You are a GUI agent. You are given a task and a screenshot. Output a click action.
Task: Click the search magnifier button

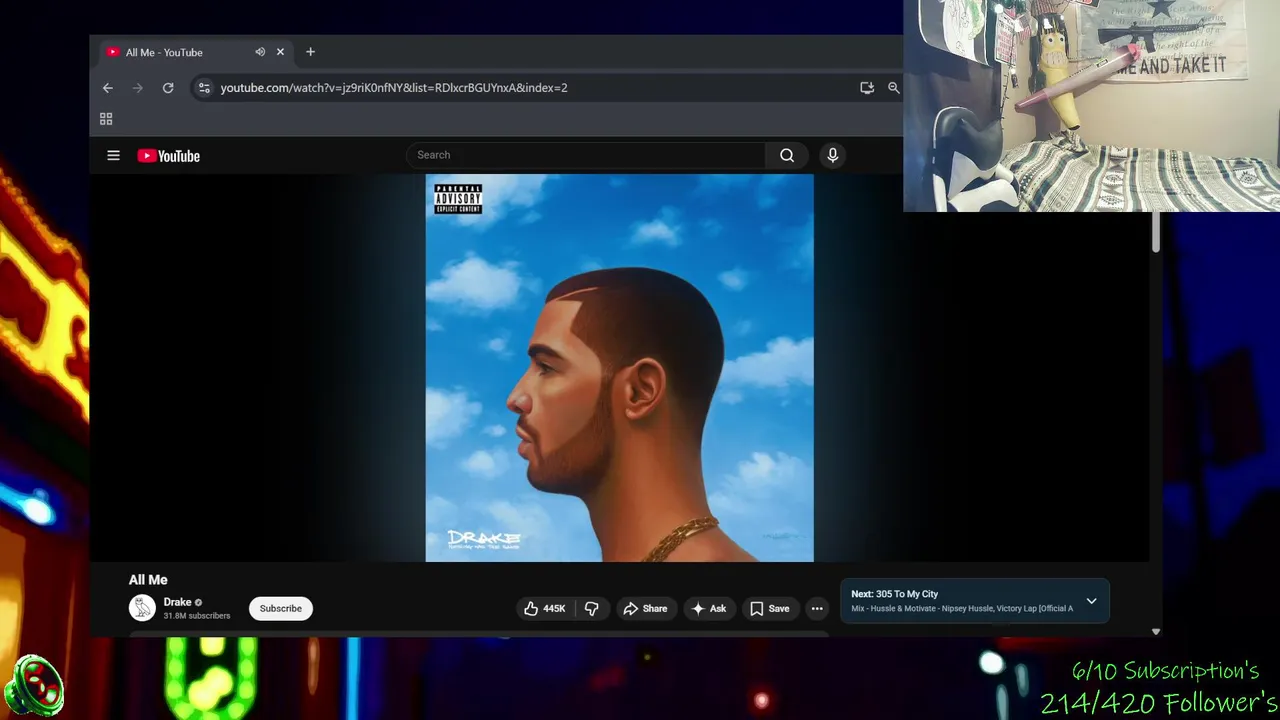coord(787,155)
